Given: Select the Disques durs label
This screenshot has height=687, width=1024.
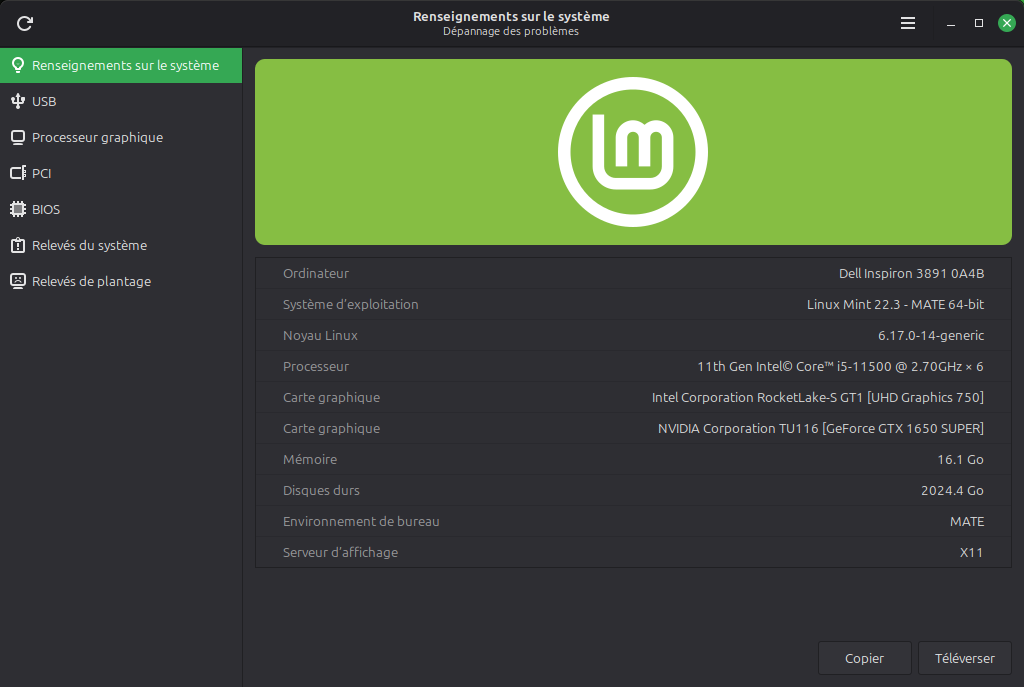Looking at the screenshot, I should [321, 490].
